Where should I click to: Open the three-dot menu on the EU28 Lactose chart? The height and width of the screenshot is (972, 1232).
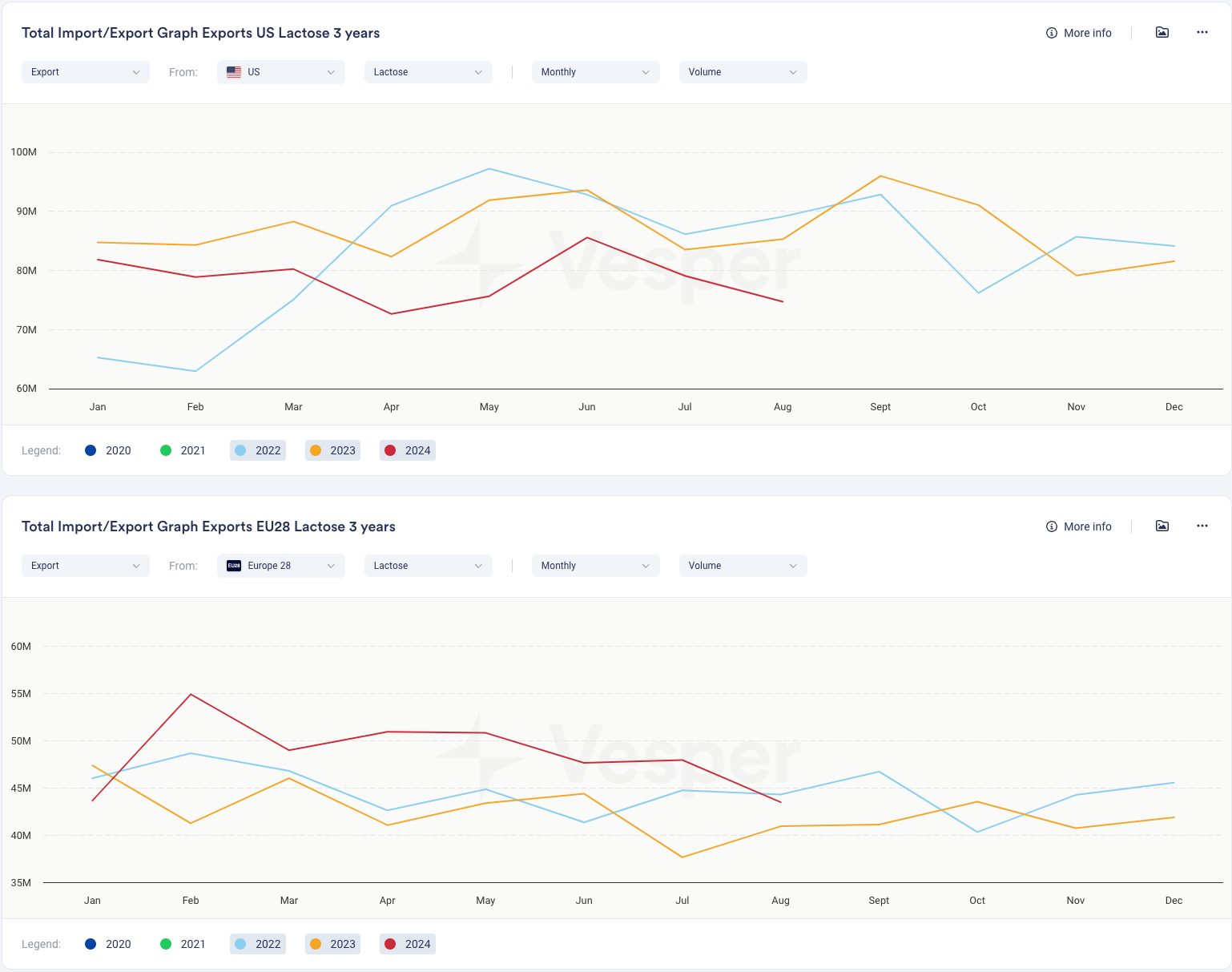tap(1202, 526)
